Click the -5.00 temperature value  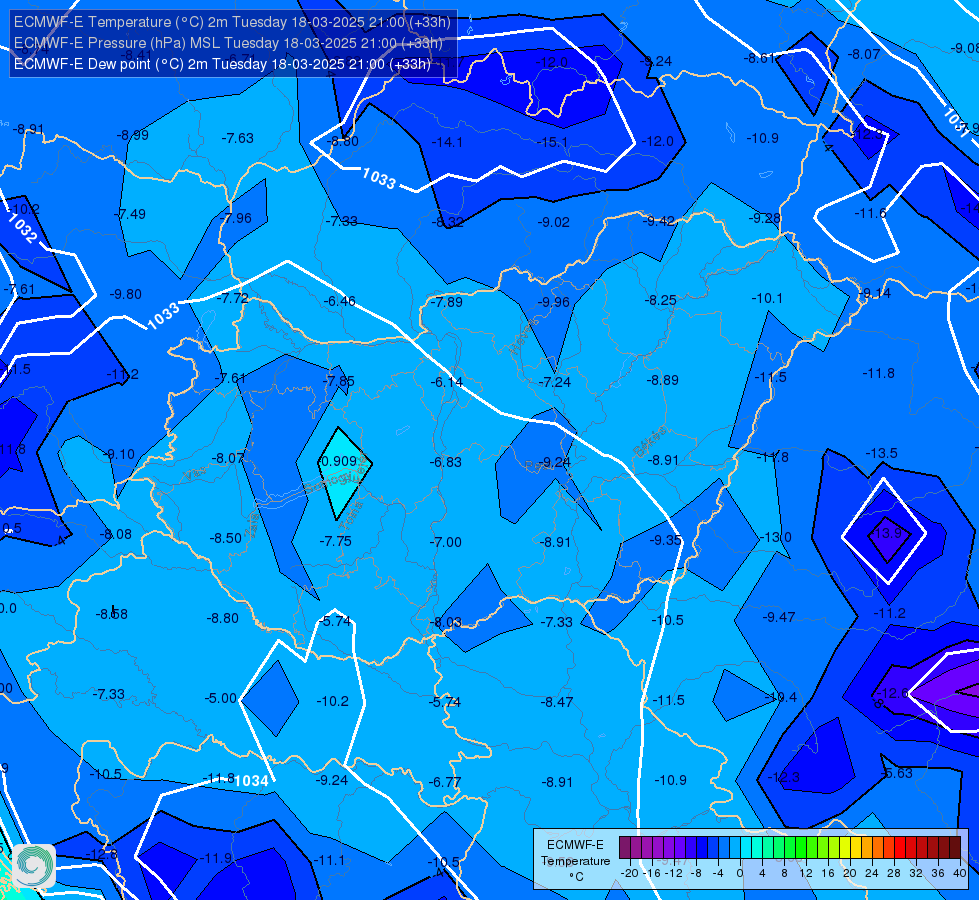pyautogui.click(x=220, y=698)
